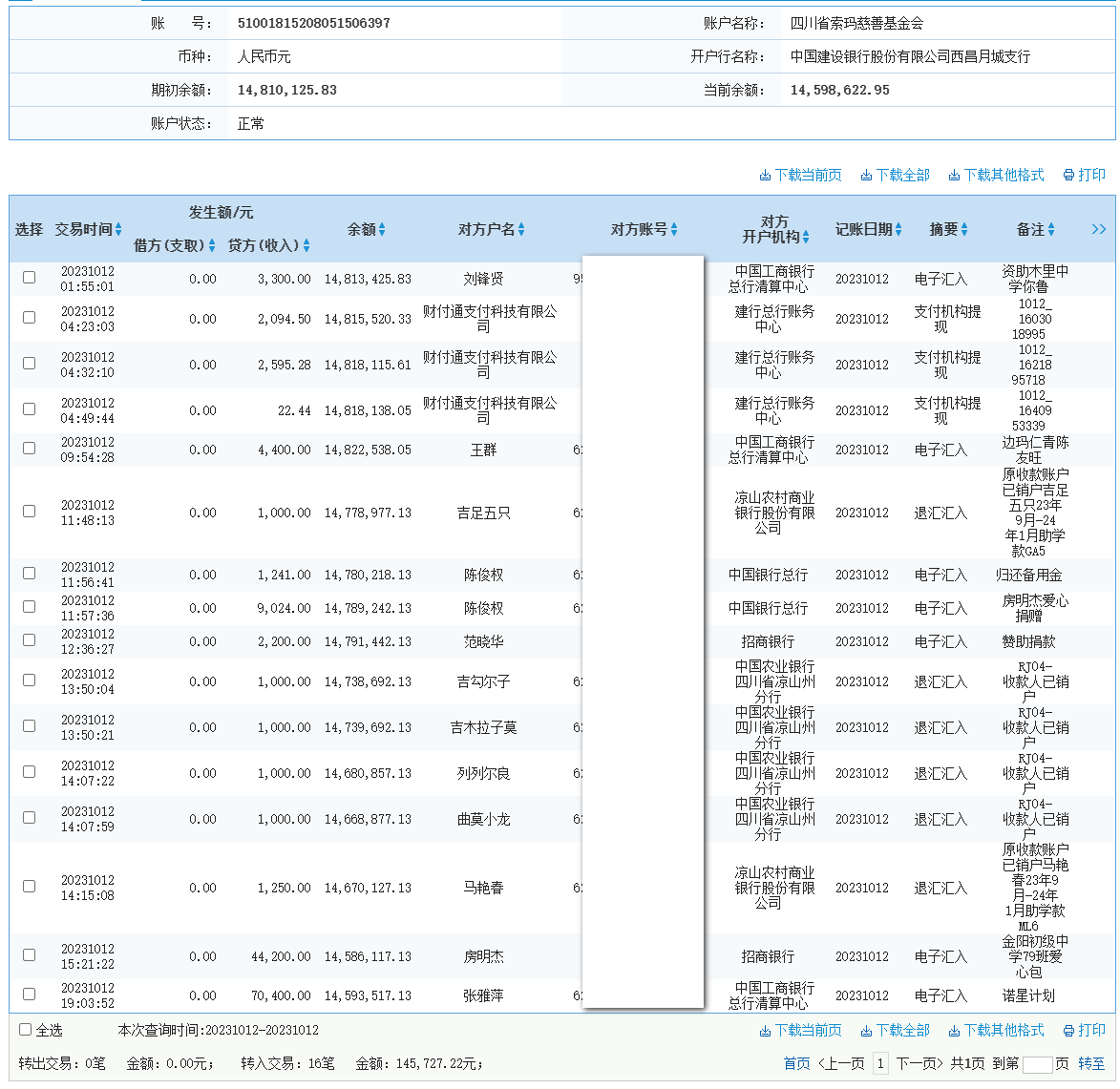Click payer name 吉勾尔子
The width and height of the screenshot is (1120, 1089).
click(483, 682)
